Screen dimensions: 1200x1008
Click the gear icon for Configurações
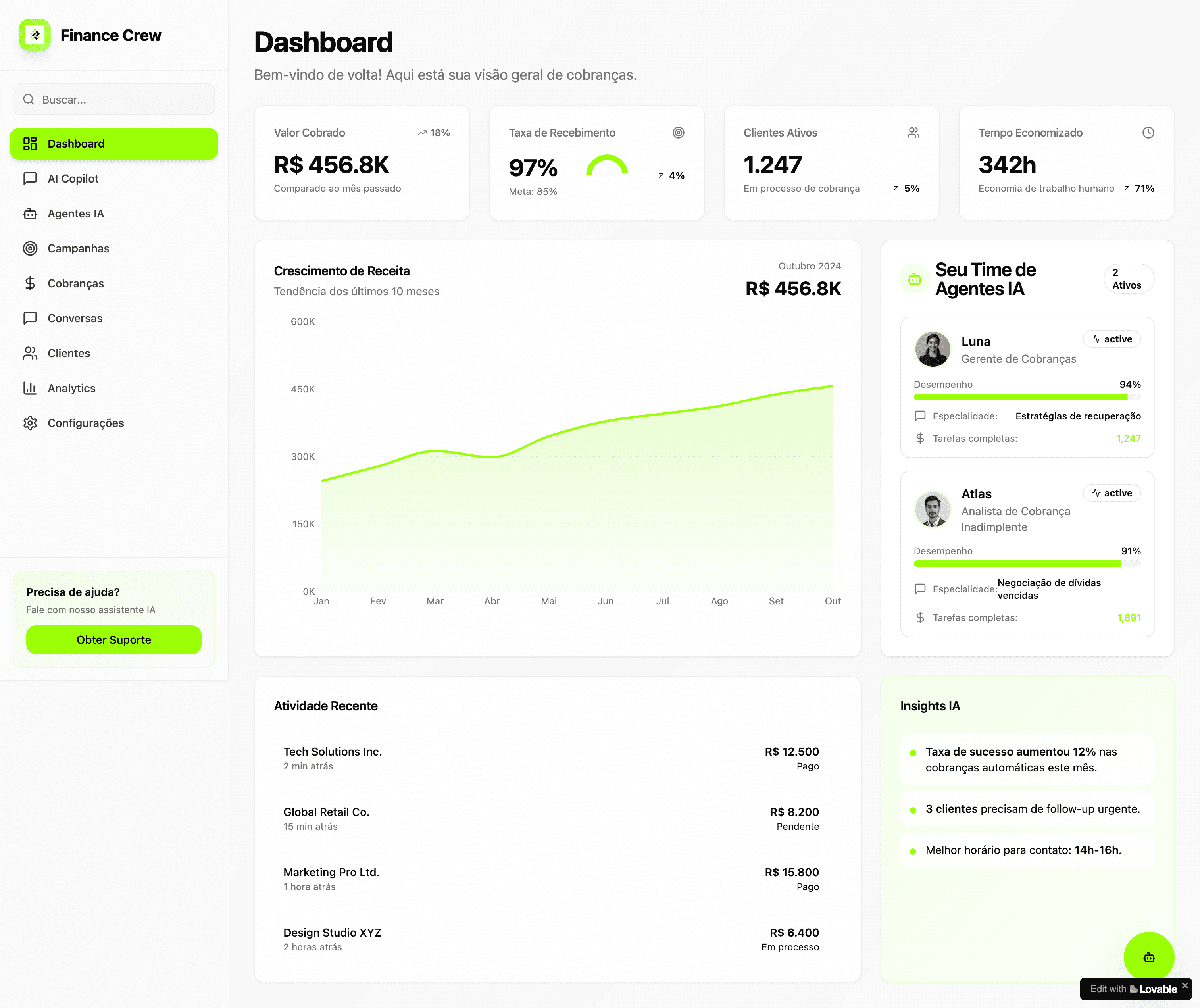point(30,423)
